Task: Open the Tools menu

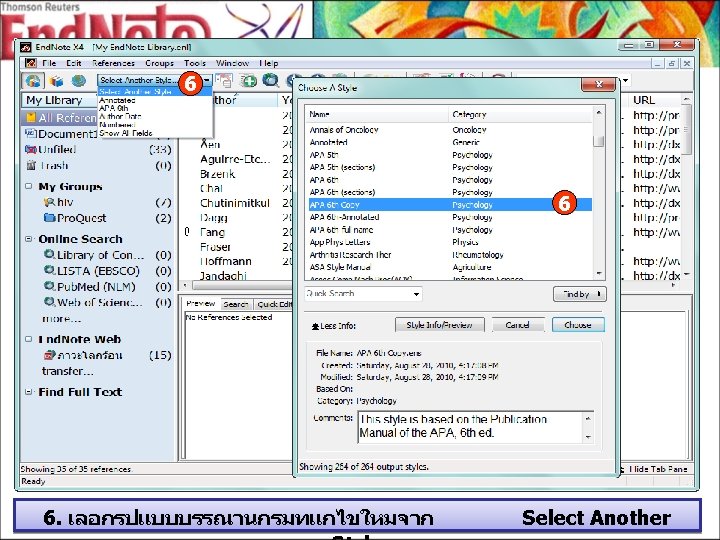Action: (x=195, y=63)
